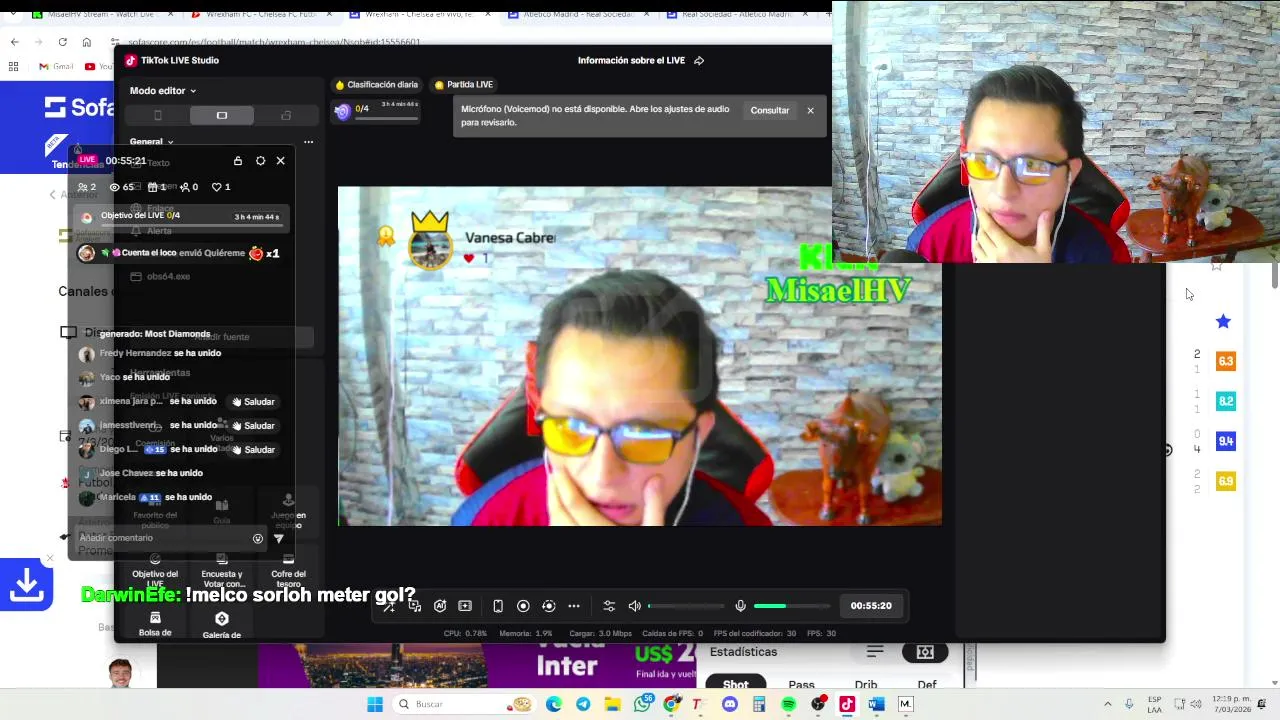Click the AI icon in bottom toolbar

coord(440,606)
